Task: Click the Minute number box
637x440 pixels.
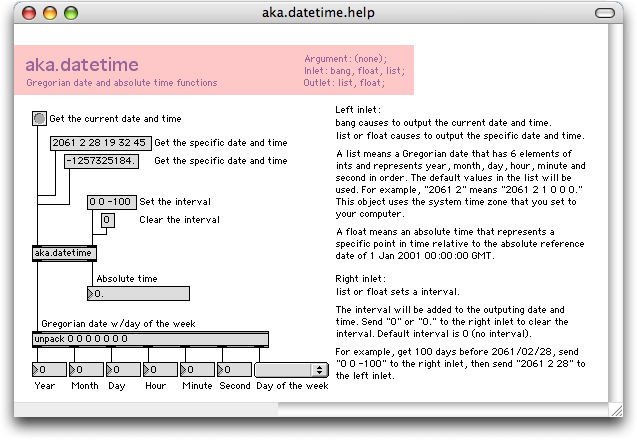Action: (197, 370)
